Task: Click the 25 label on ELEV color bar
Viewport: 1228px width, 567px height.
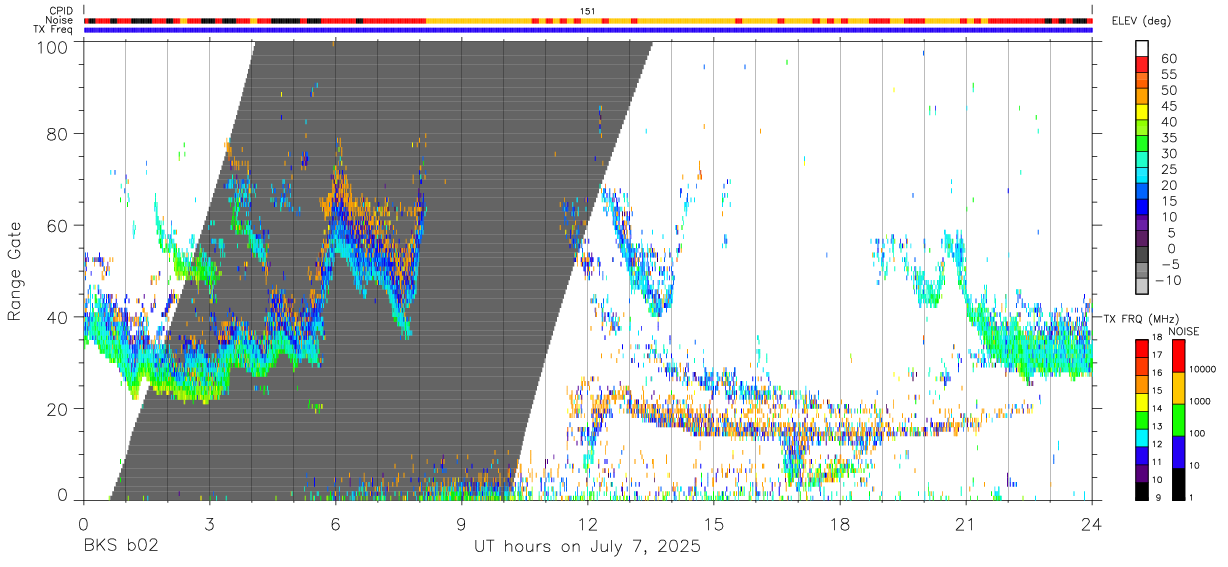Action: [x=1167, y=170]
